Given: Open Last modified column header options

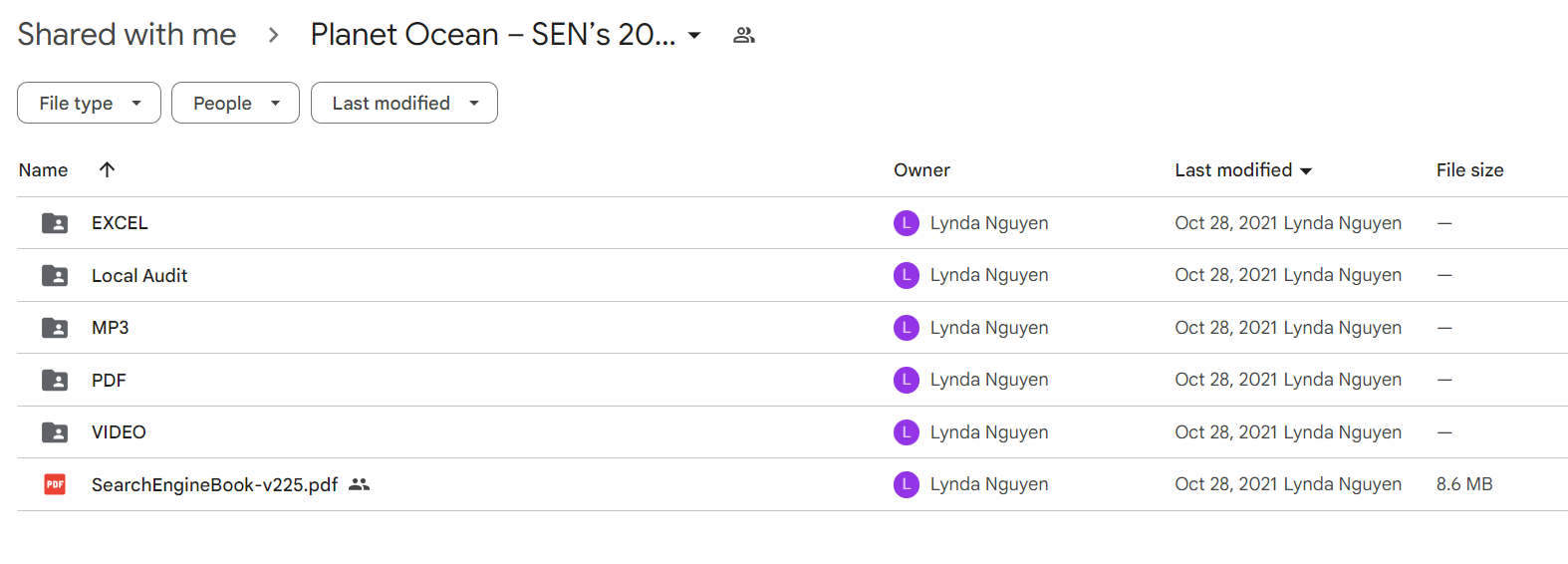Looking at the screenshot, I should coord(1243,170).
